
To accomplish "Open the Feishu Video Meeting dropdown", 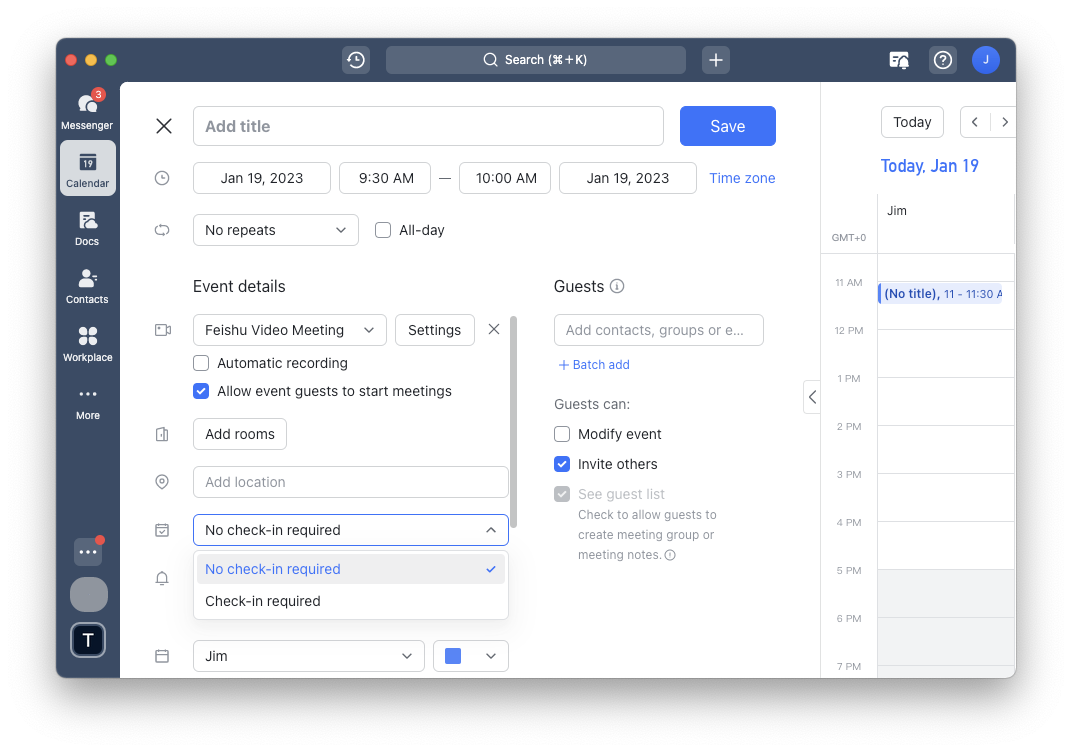I will click(289, 329).
